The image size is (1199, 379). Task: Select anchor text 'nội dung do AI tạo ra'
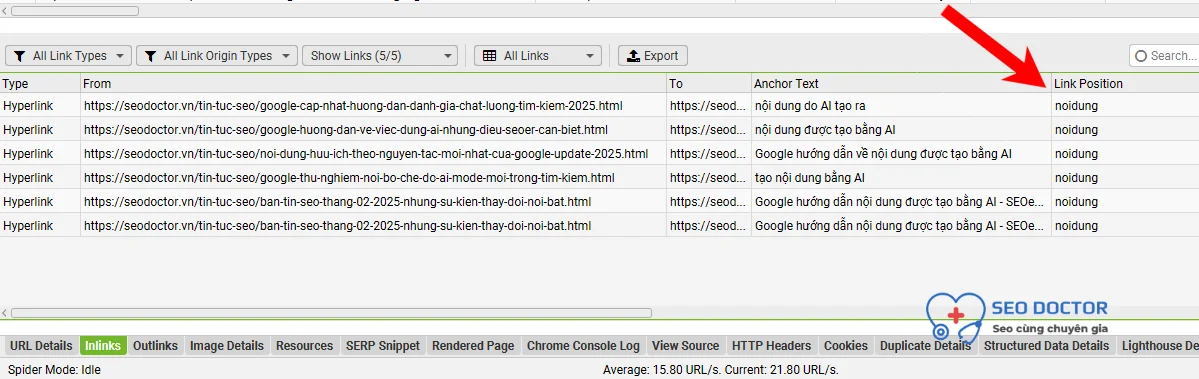click(810, 105)
